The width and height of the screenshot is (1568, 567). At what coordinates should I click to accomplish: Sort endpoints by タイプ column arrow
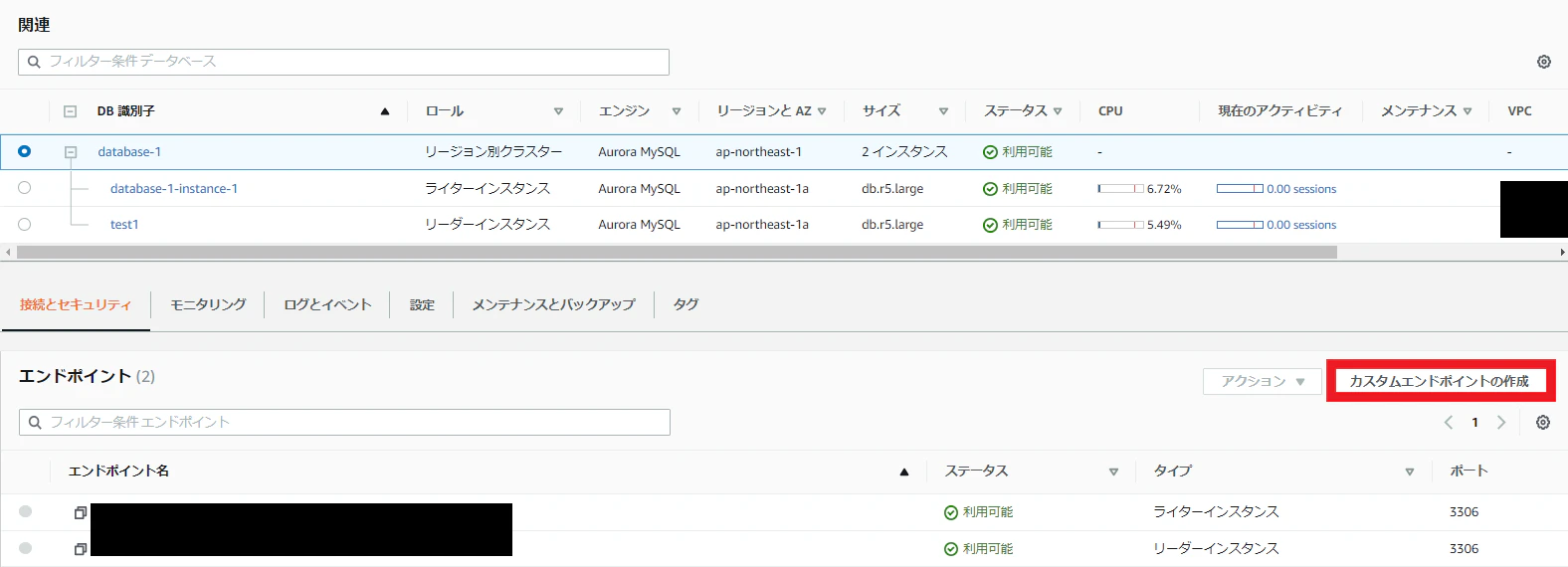pyautogui.click(x=1409, y=472)
